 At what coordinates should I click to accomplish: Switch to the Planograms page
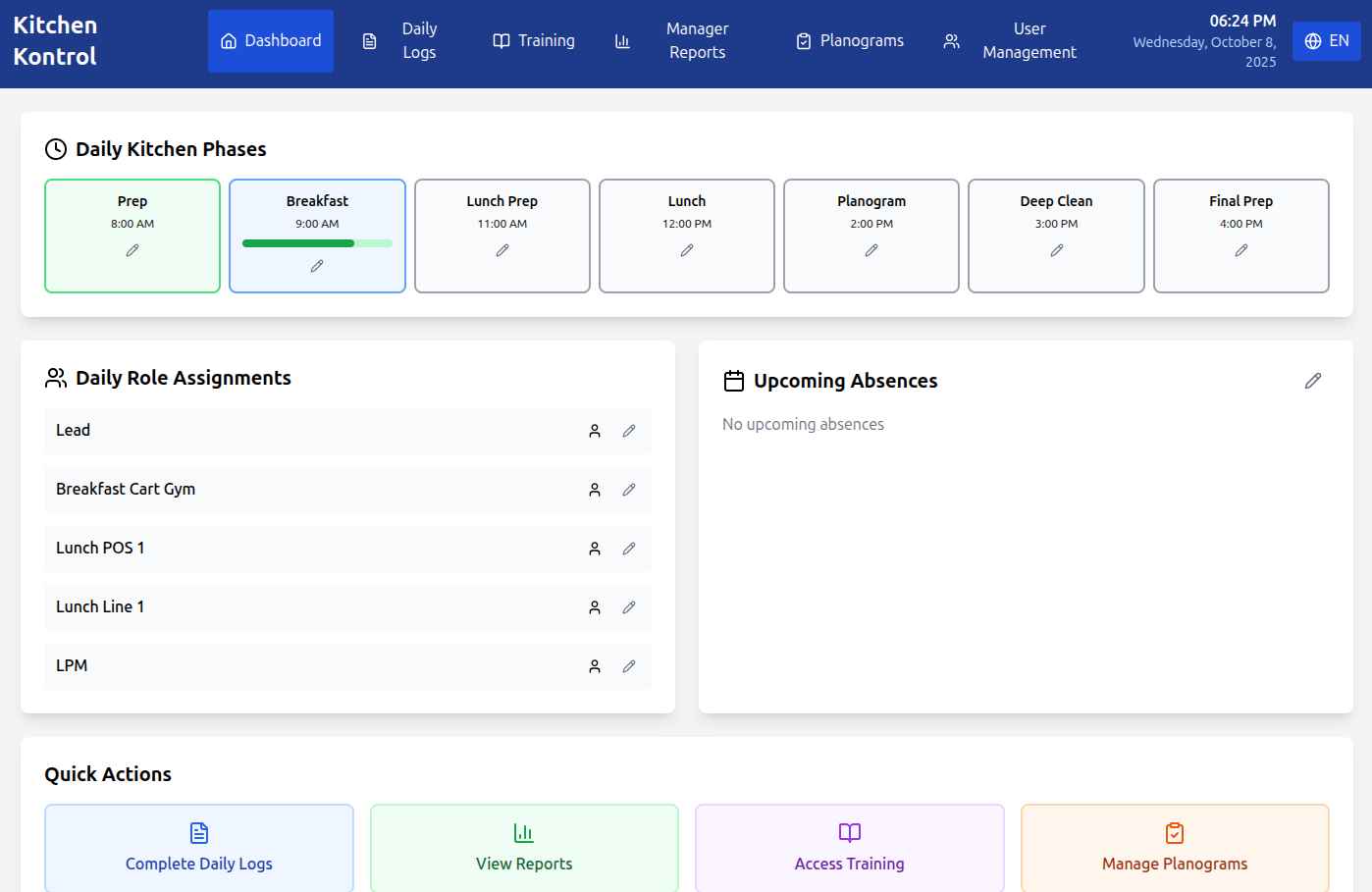(850, 41)
